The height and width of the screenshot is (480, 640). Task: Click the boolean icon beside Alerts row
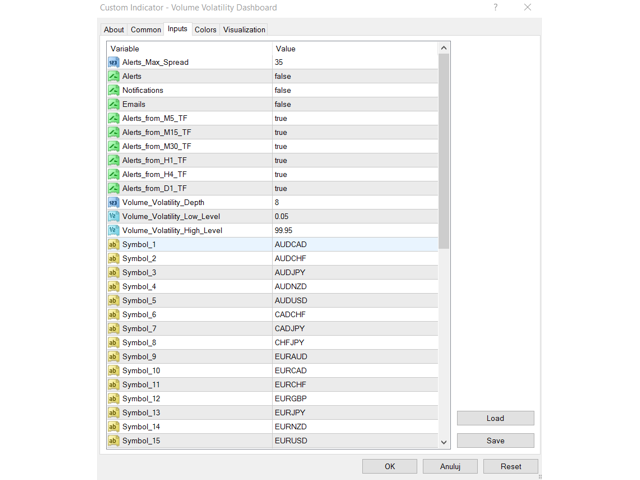coord(113,76)
